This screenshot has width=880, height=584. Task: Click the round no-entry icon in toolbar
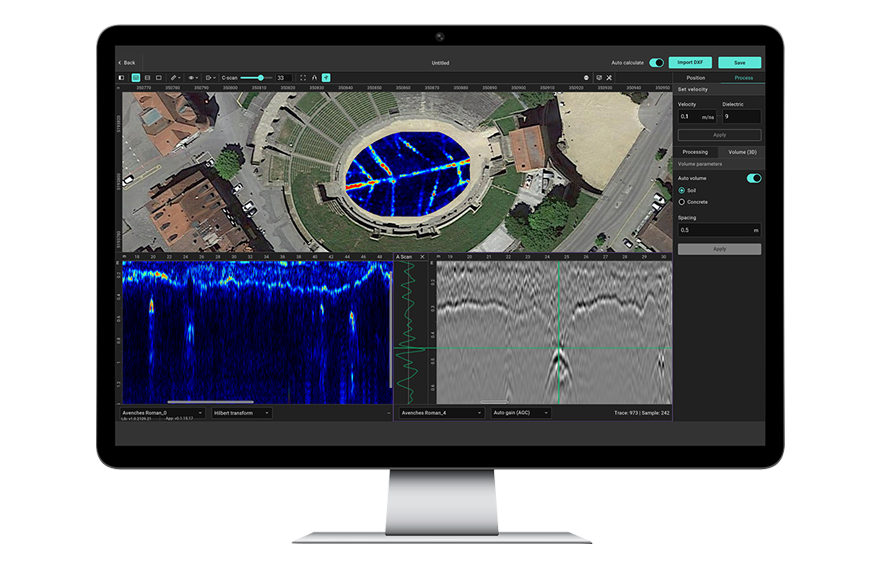586,77
